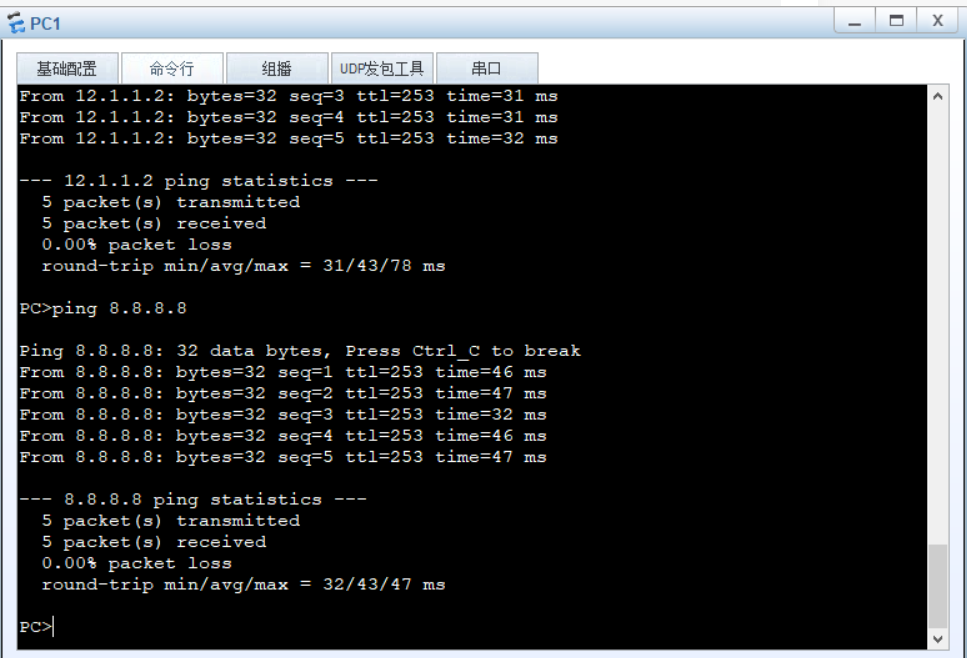The width and height of the screenshot is (967, 658).
Task: Select the 命令行 tab
Action: (172, 69)
